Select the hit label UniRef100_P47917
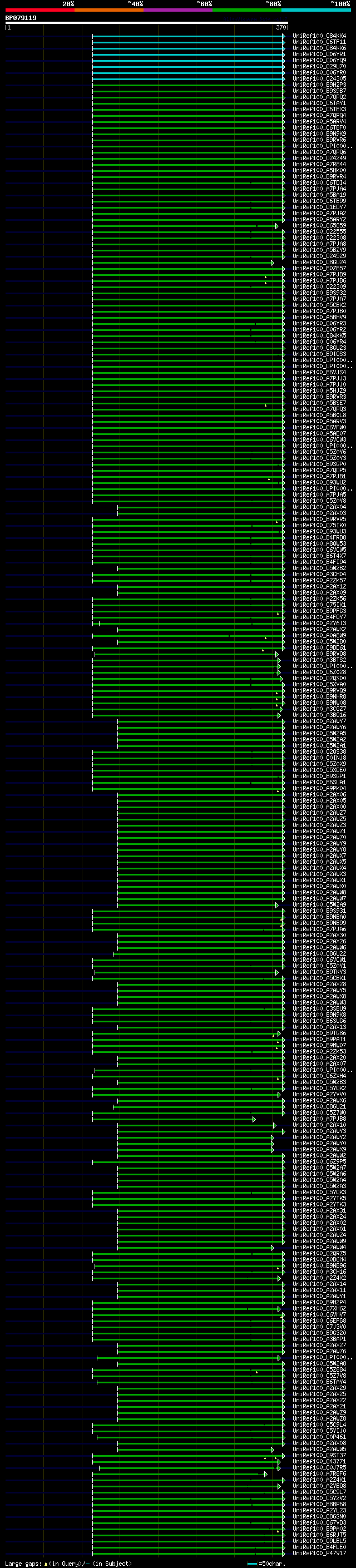Viewport: 356px width, 1568px height. tap(319, 1553)
